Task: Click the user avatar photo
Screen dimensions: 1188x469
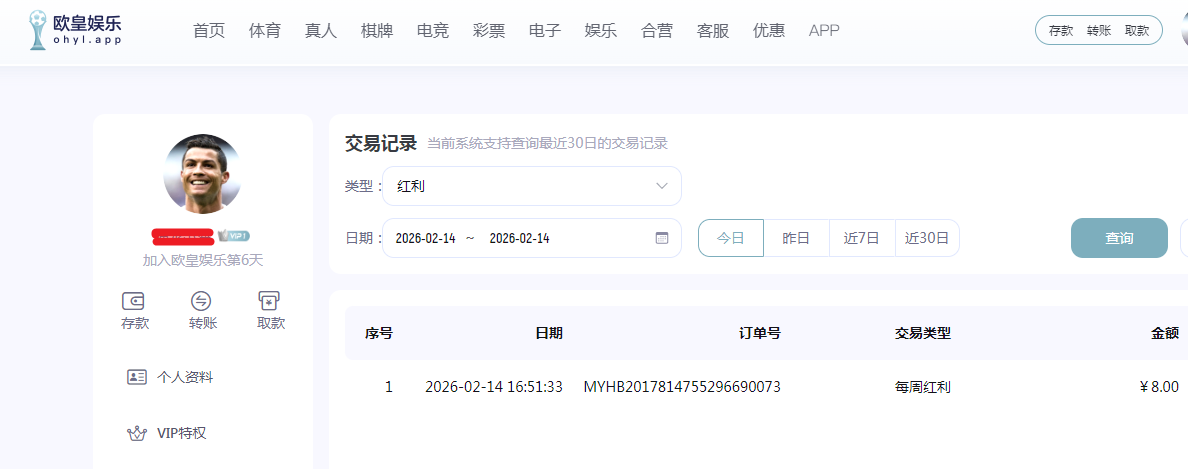Action: [203, 173]
